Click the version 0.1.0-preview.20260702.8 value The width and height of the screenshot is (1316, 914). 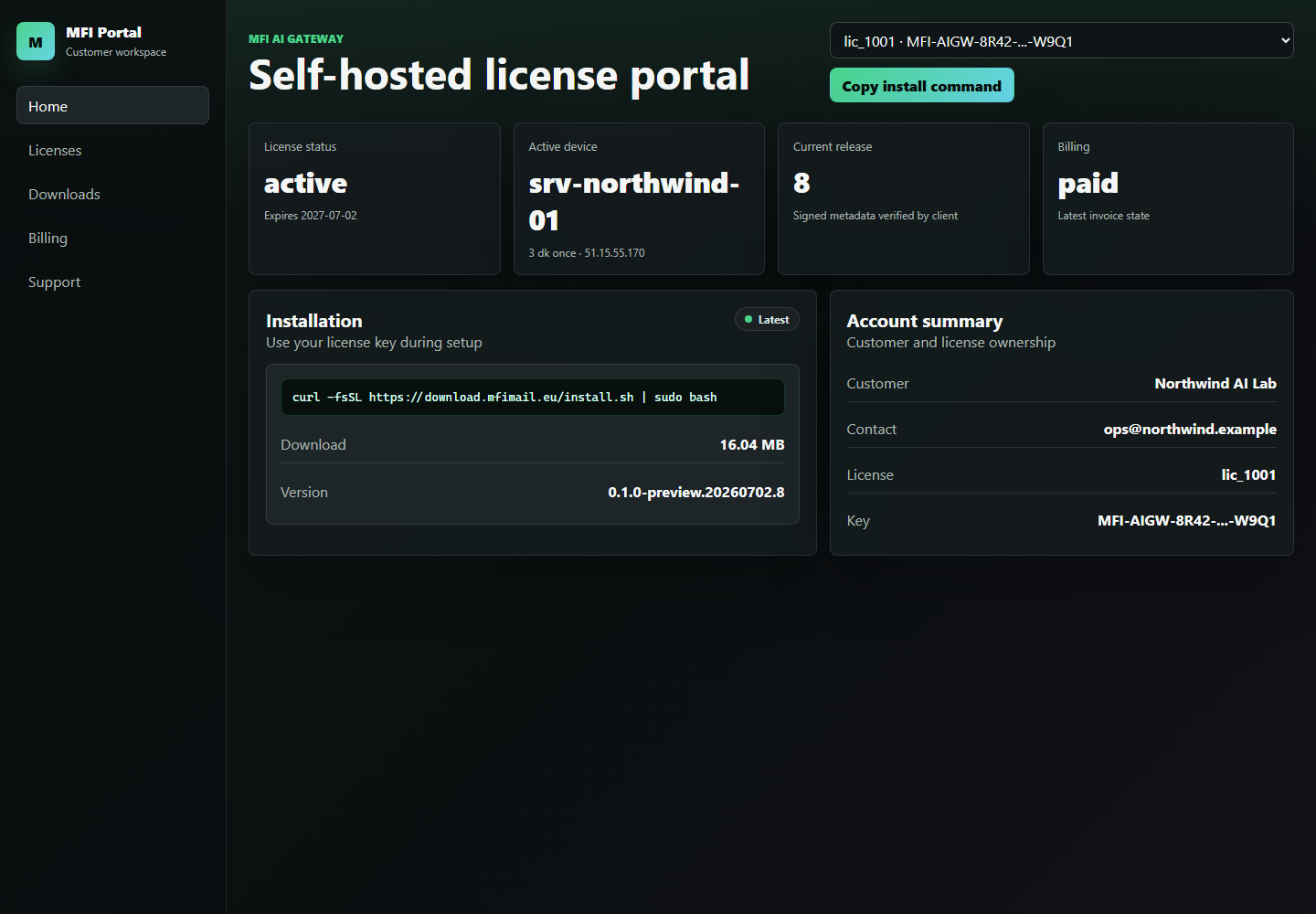pyautogui.click(x=696, y=492)
